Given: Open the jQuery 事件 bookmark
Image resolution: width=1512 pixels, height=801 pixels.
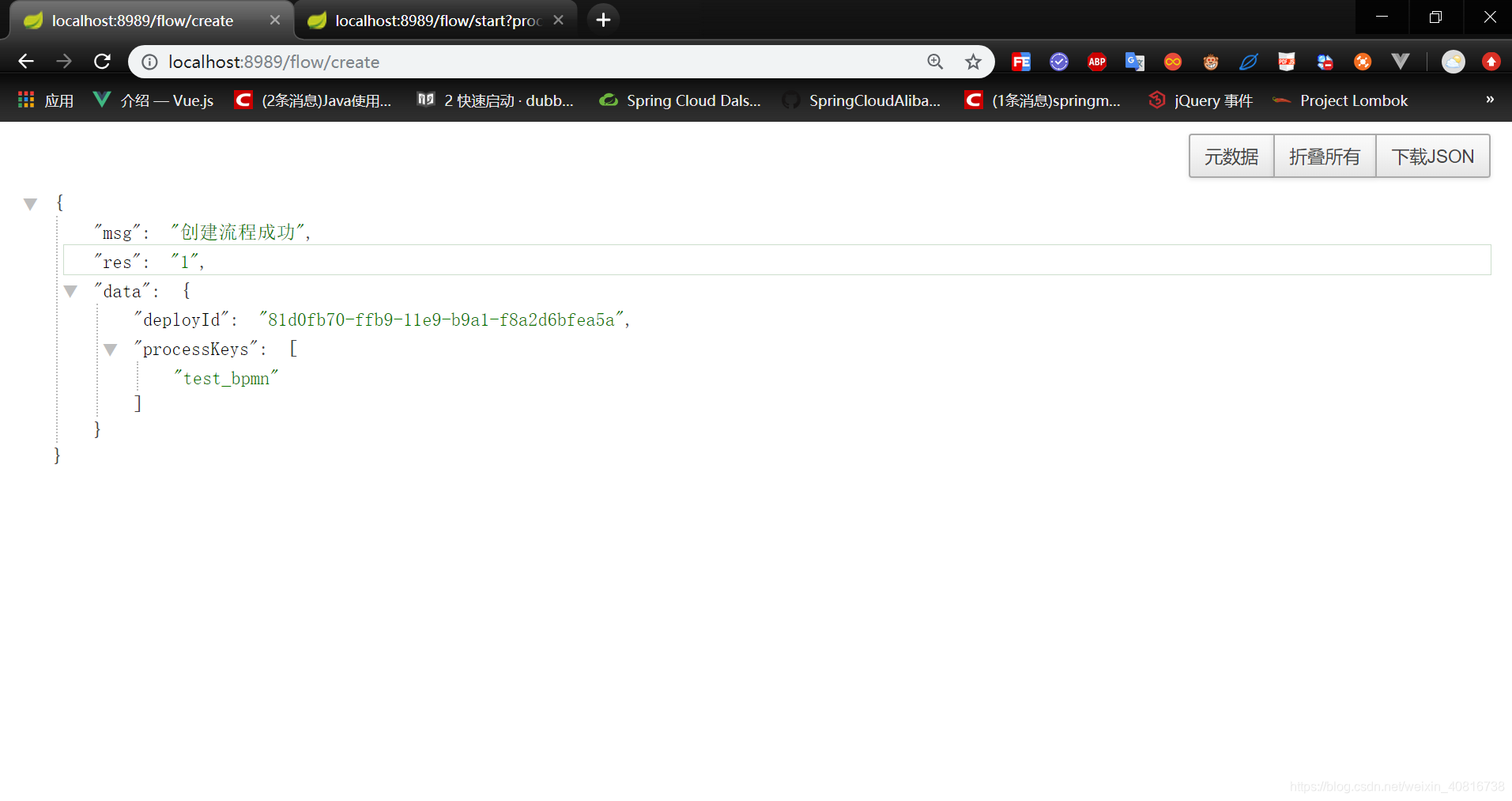Looking at the screenshot, I should (1201, 100).
